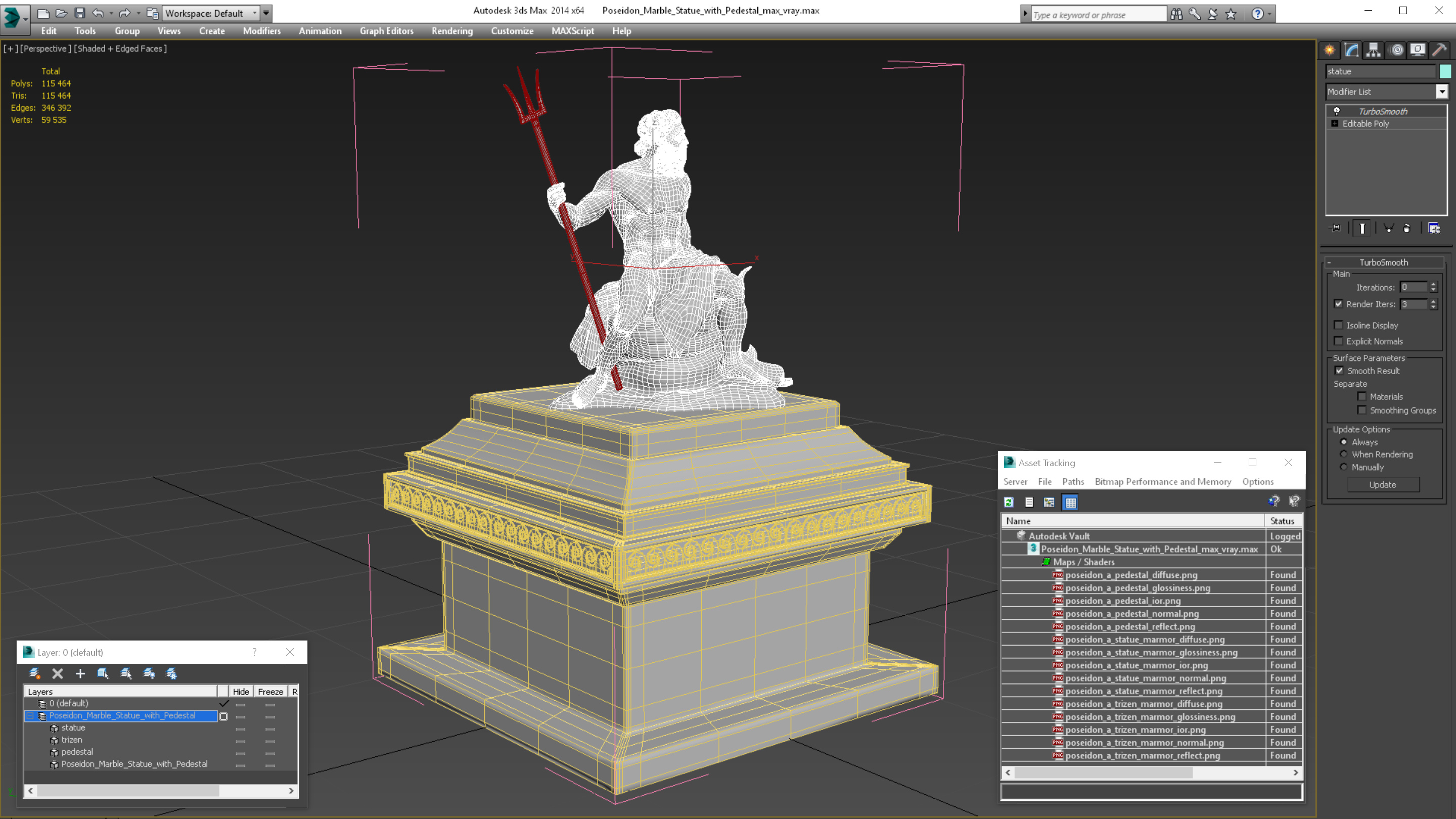
Task: Click Refresh icon in Asset Tracking
Action: [x=1009, y=502]
